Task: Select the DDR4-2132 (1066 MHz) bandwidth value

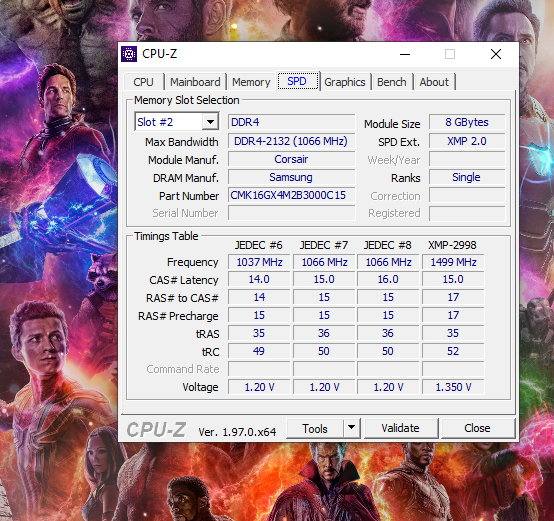Action: click(291, 141)
